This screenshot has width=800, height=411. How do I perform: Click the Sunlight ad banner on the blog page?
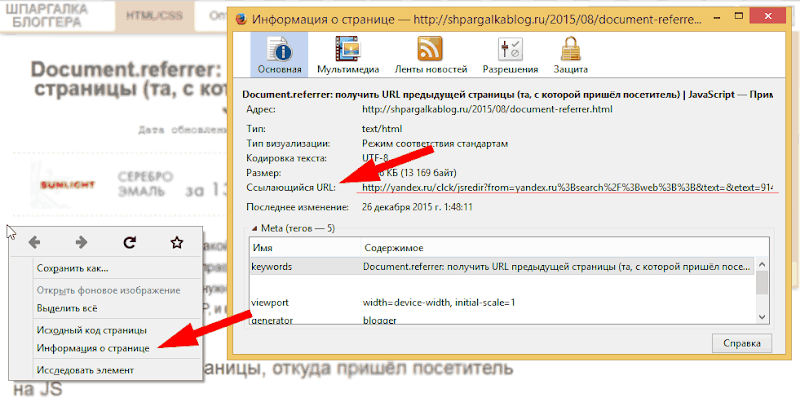(68, 185)
